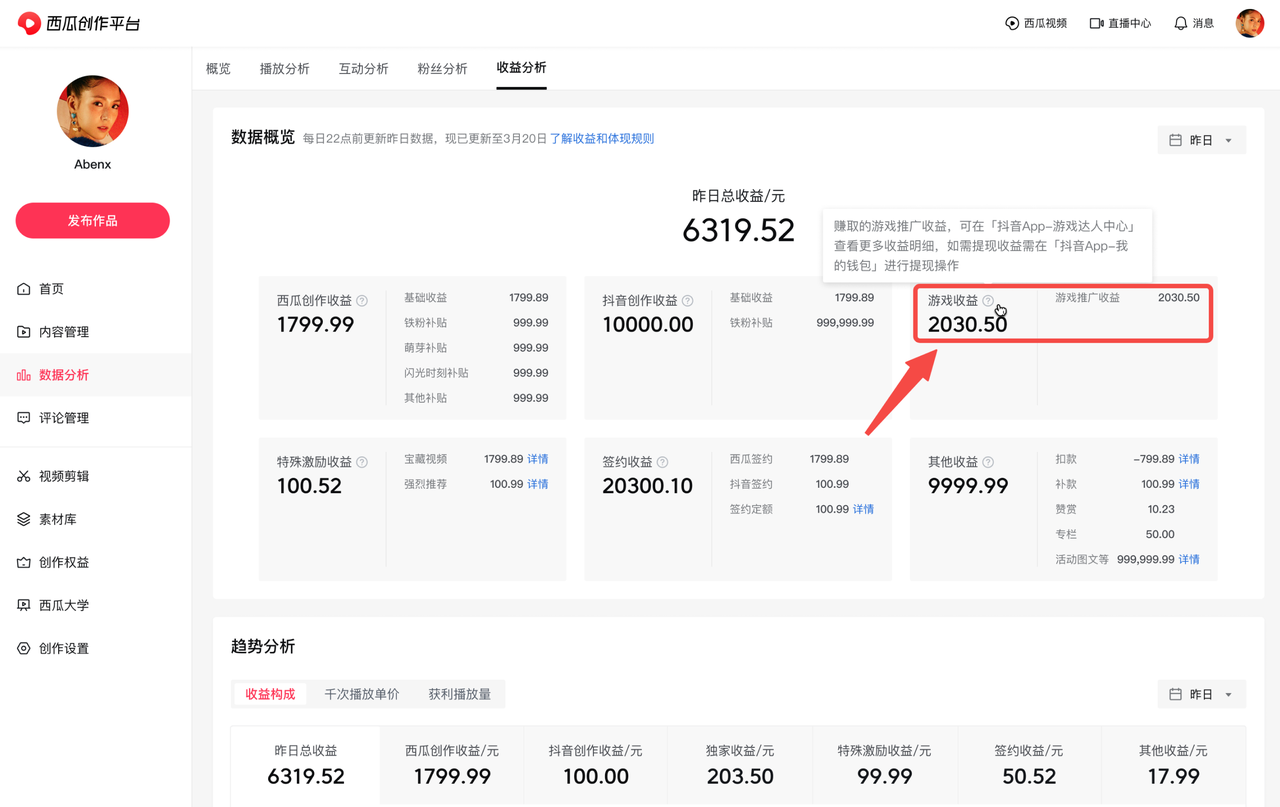Viewport: 1280px width, 807px height.
Task: Click the 闪光时刻补贴 row
Action: pos(476,373)
